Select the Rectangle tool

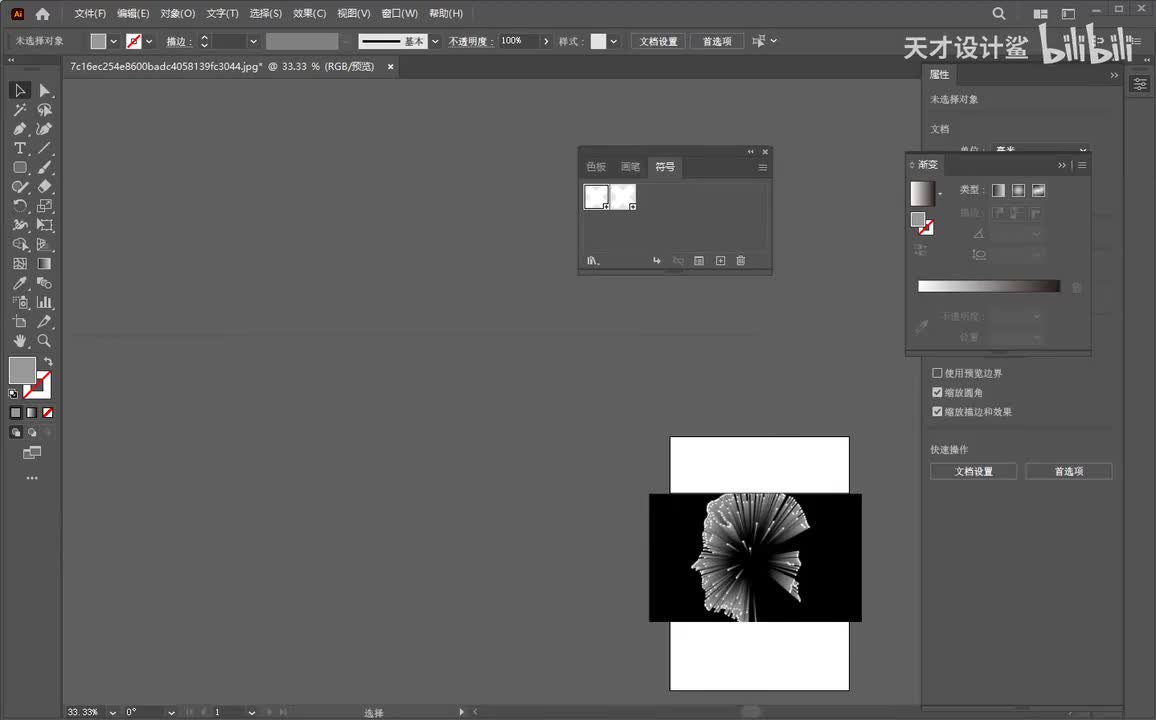[20, 167]
